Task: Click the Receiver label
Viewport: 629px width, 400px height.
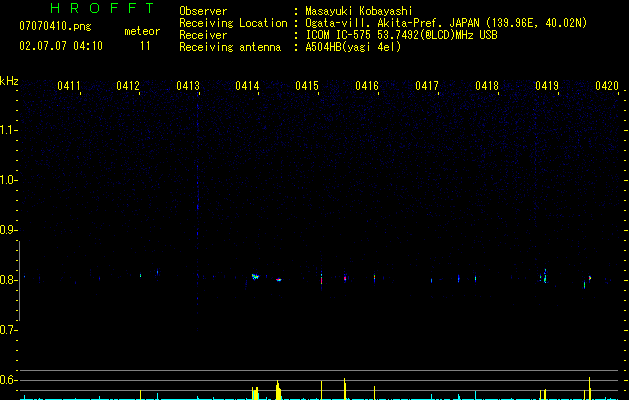Action: (203, 35)
